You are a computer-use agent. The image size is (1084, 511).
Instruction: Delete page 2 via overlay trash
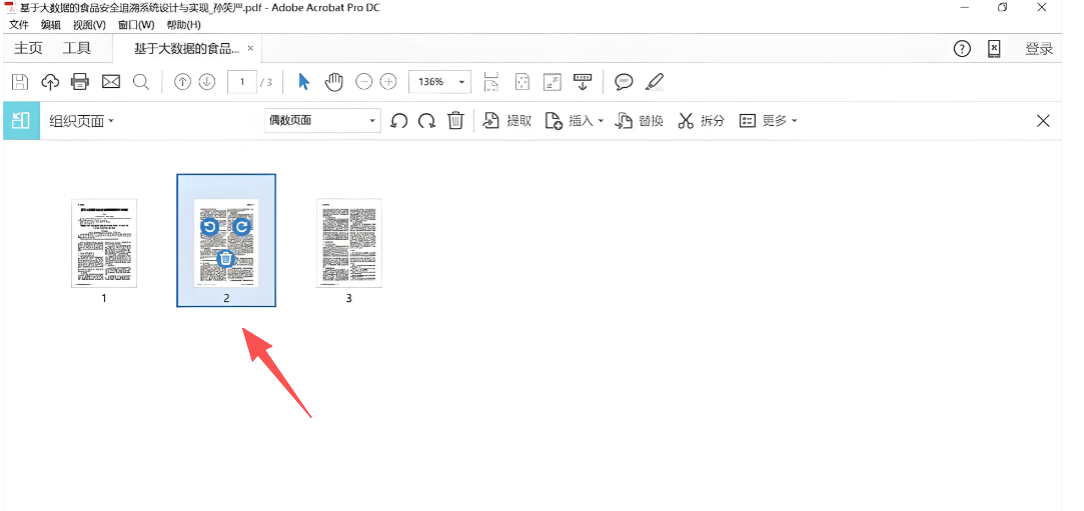225,259
